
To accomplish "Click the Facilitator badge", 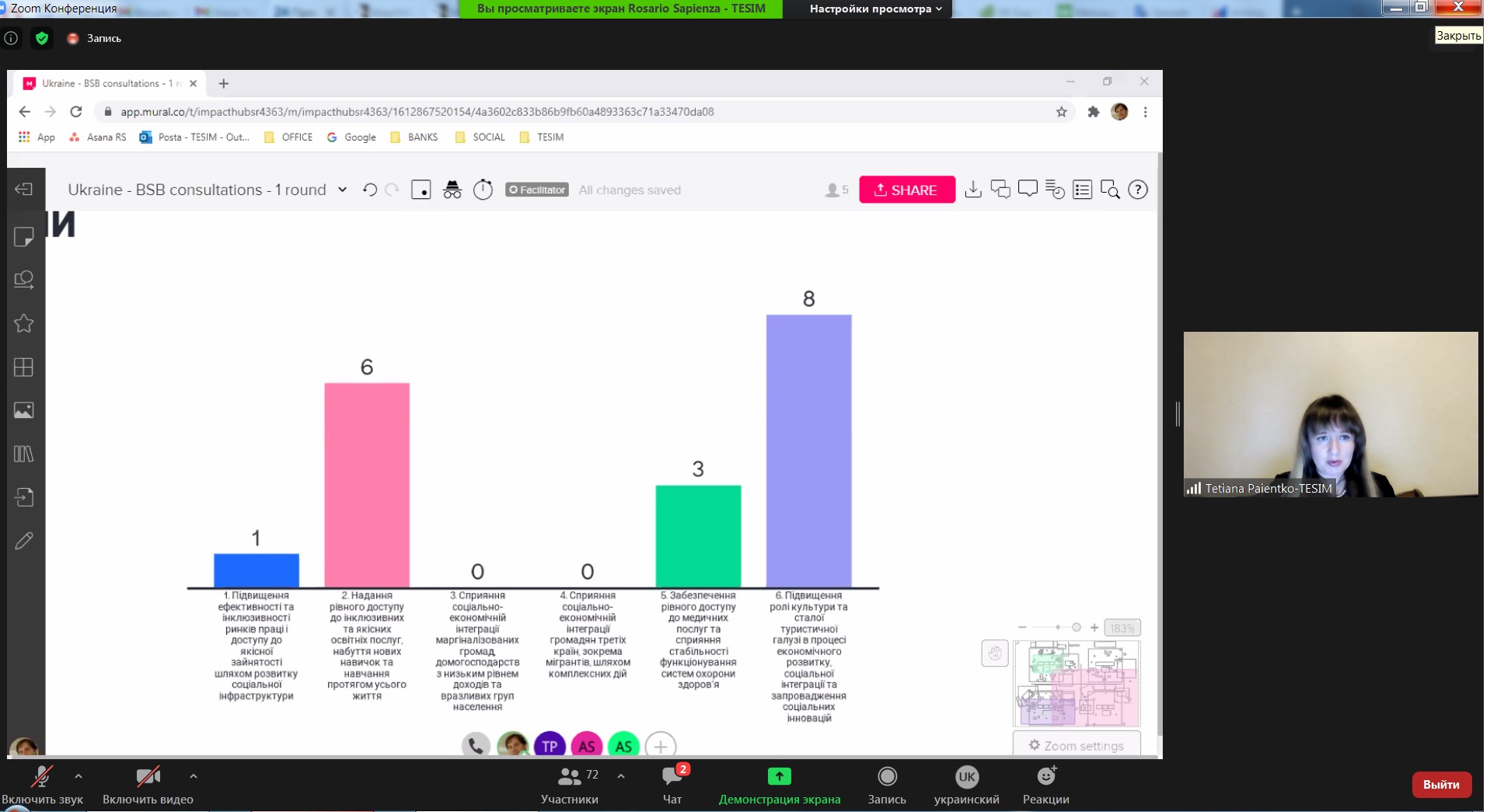I will (537, 190).
